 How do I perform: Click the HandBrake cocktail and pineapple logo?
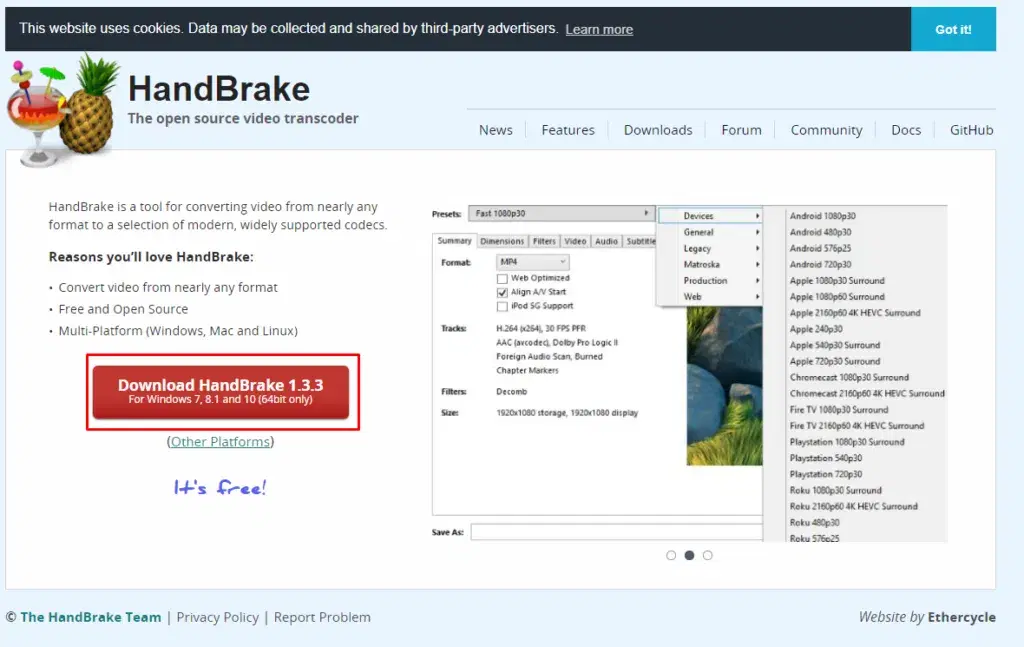point(64,111)
